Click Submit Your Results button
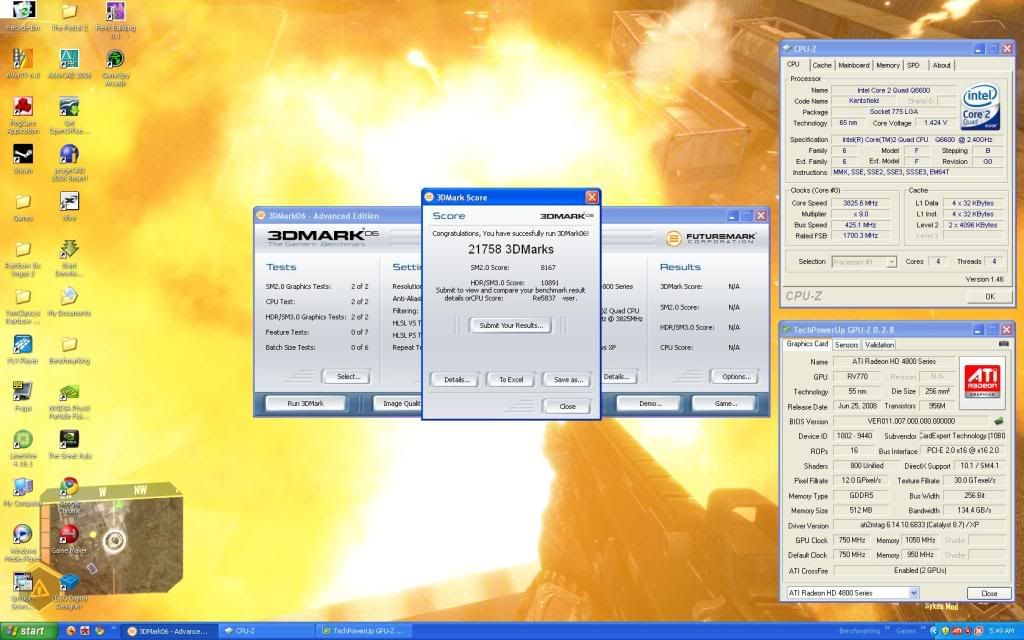The image size is (1024, 640). pos(511,325)
